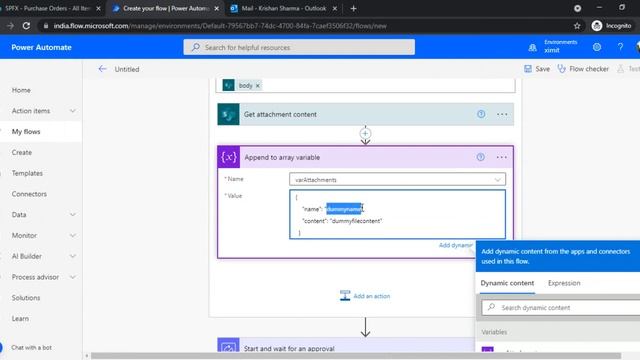Click the search magnifier in the header search
Image resolution: width=640 pixels, height=360 pixels.
(196, 47)
